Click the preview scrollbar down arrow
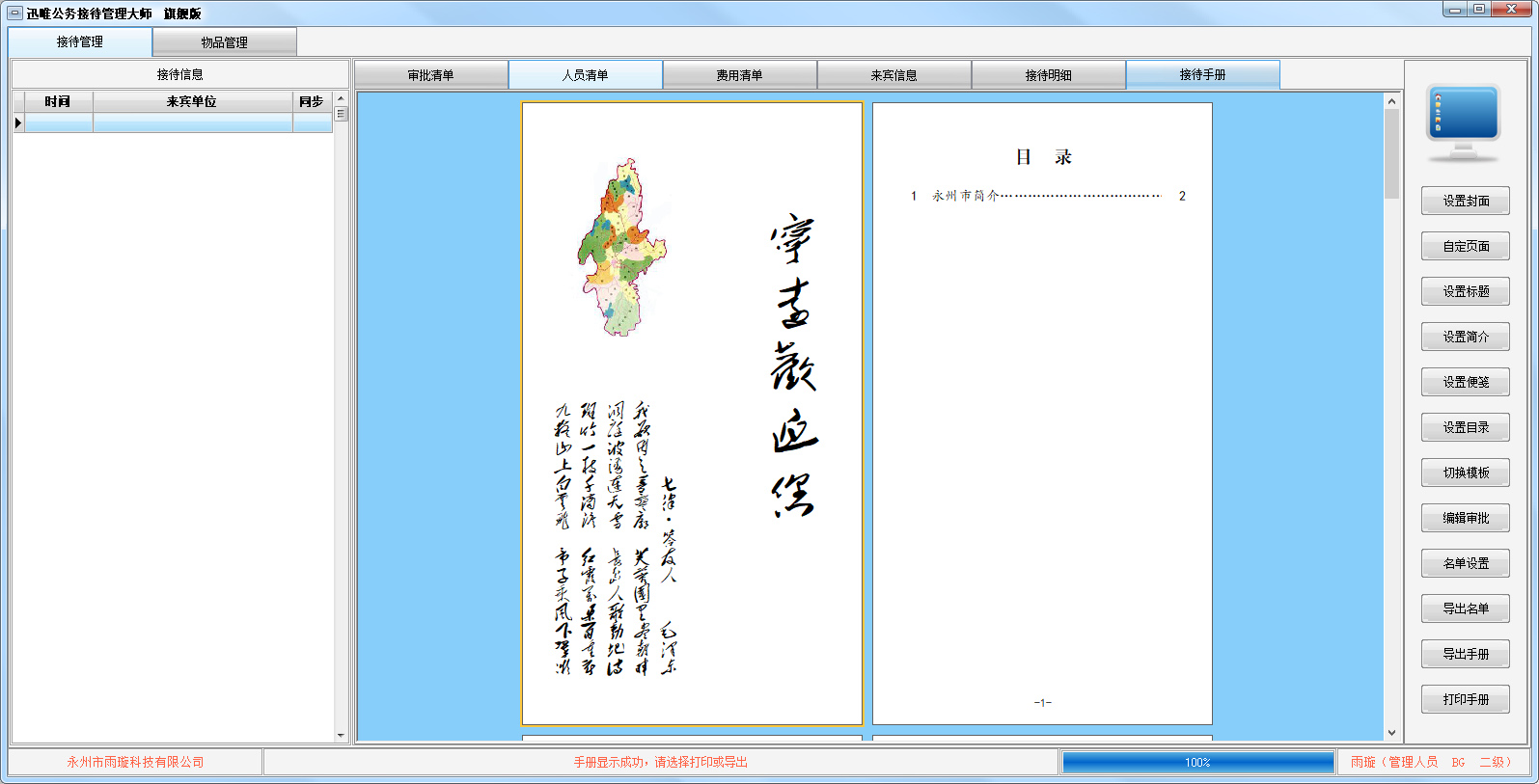This screenshot has height=784, width=1539. tap(1391, 733)
